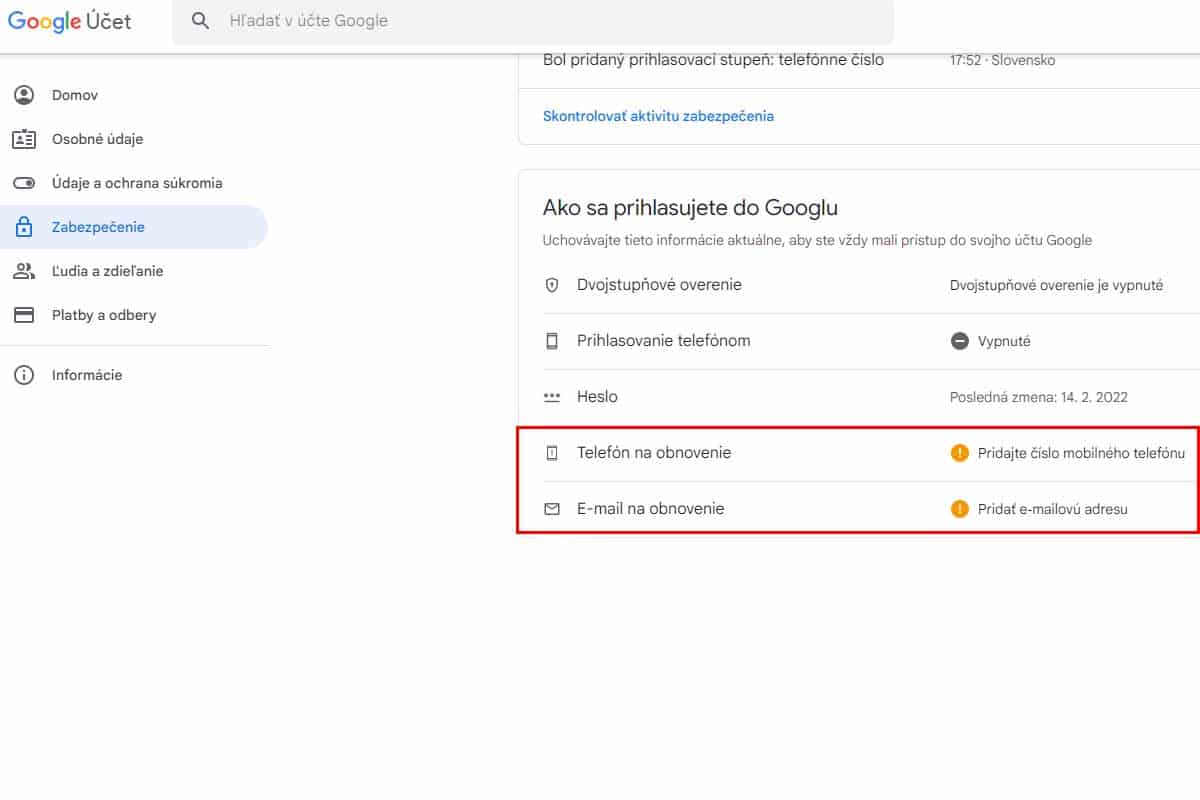Click the Domov person icon in sidebar
Image resolution: width=1200 pixels, height=800 pixels.
tap(24, 95)
